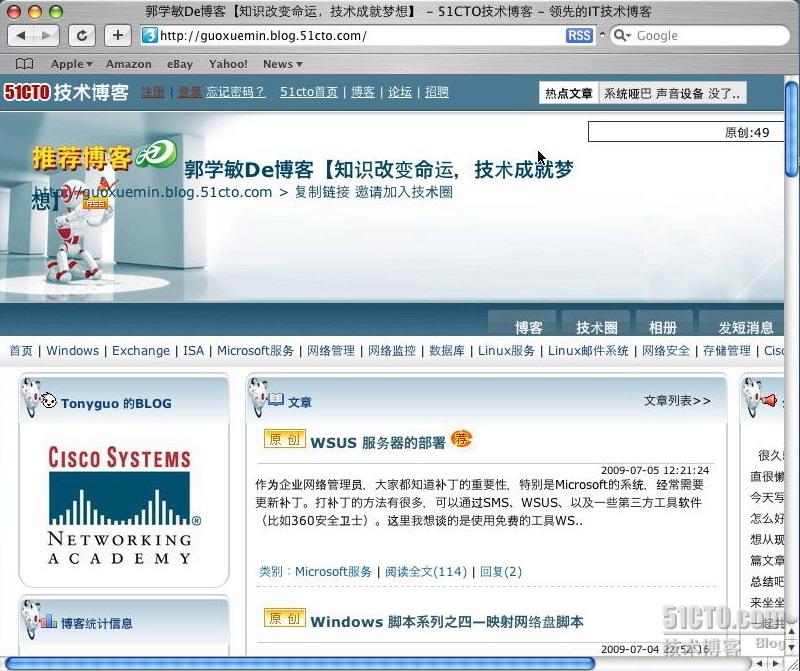The width and height of the screenshot is (800, 671).
Task: Click 阅读全文(114) read full text link
Action: 426,571
